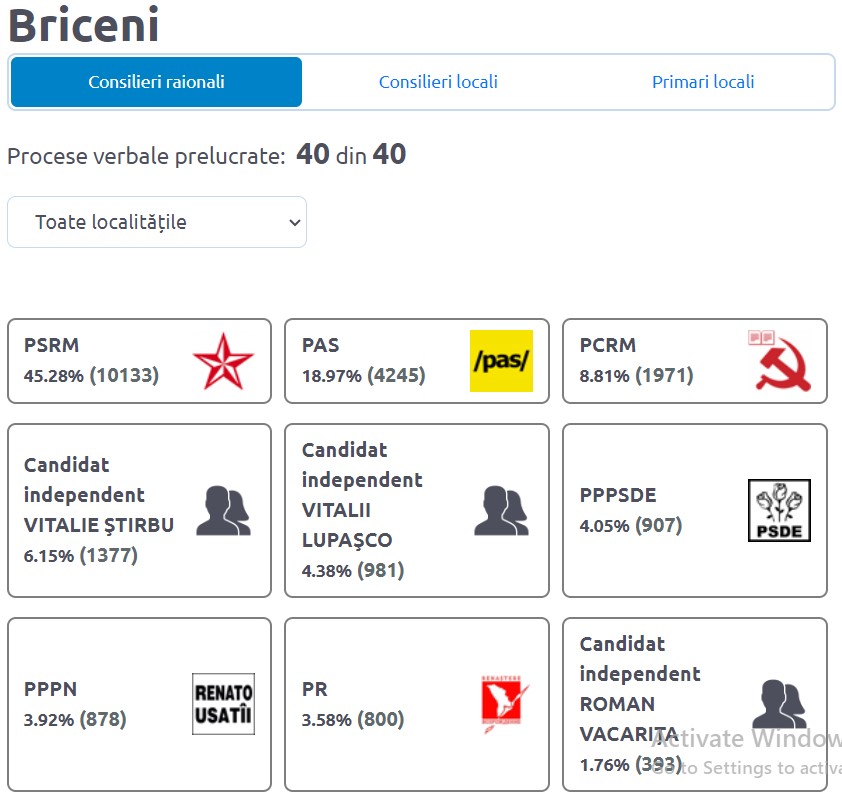This screenshot has height=802, width=842.
Task: Click the silhouette icon for Vitalii Lupașco
Action: tap(501, 511)
